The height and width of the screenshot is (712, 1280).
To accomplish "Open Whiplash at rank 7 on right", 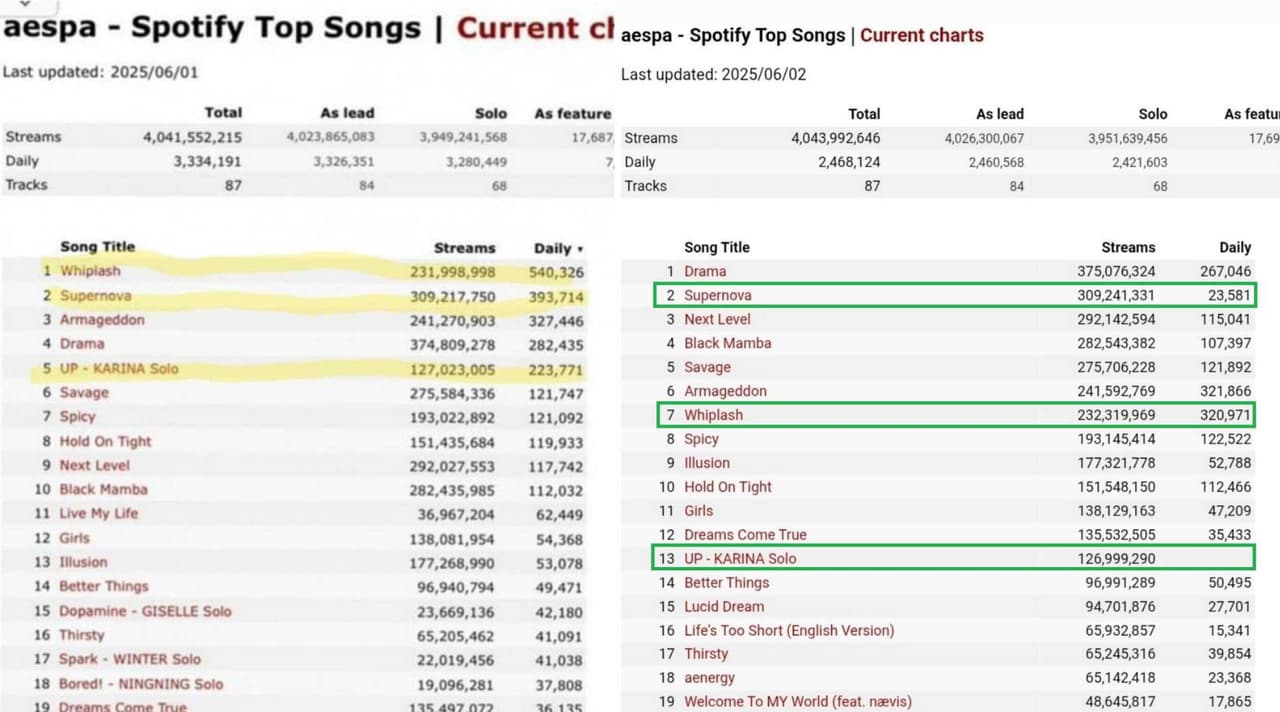I will (x=713, y=415).
